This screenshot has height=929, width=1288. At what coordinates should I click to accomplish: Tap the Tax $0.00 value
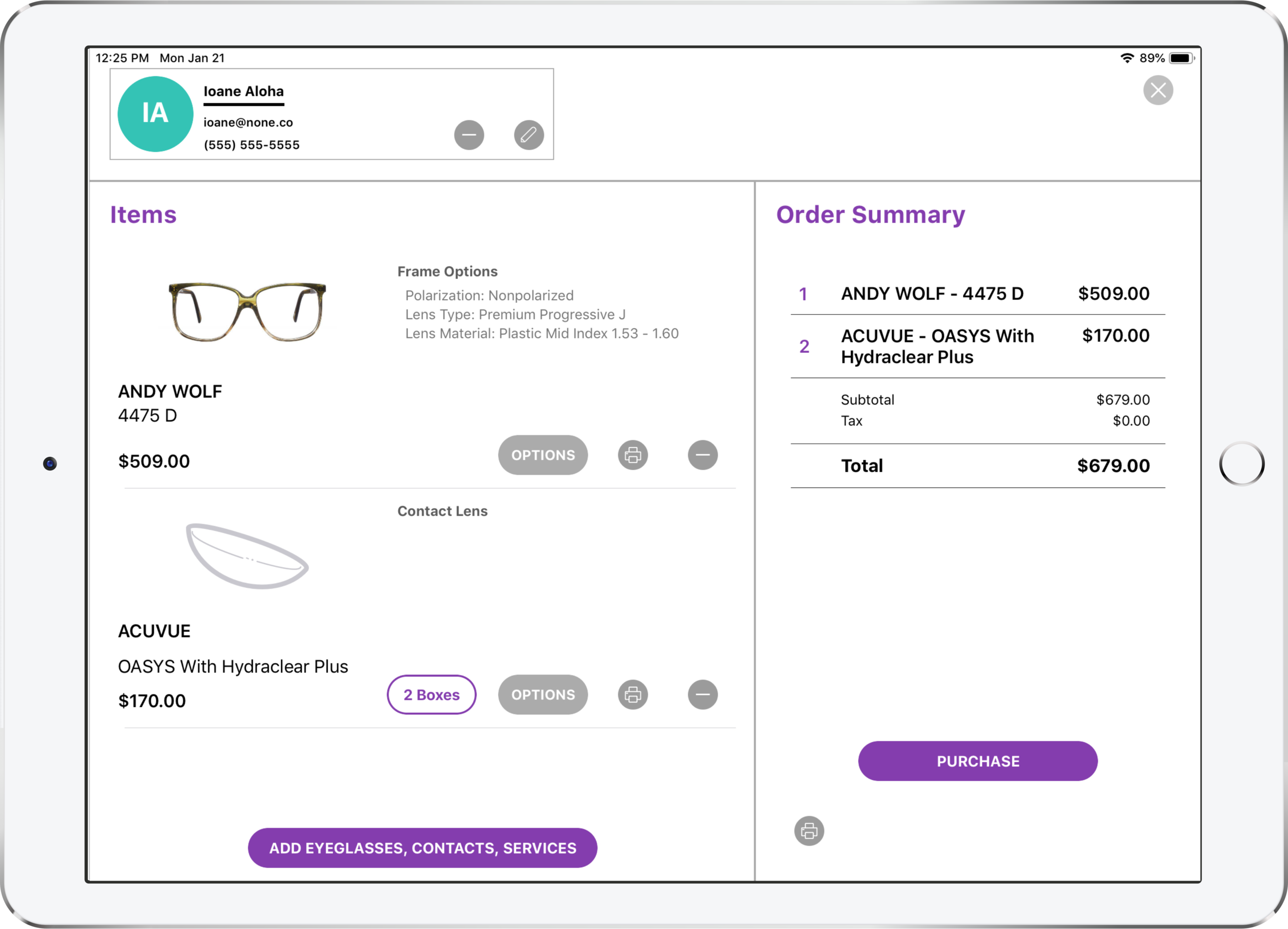[x=1131, y=421]
